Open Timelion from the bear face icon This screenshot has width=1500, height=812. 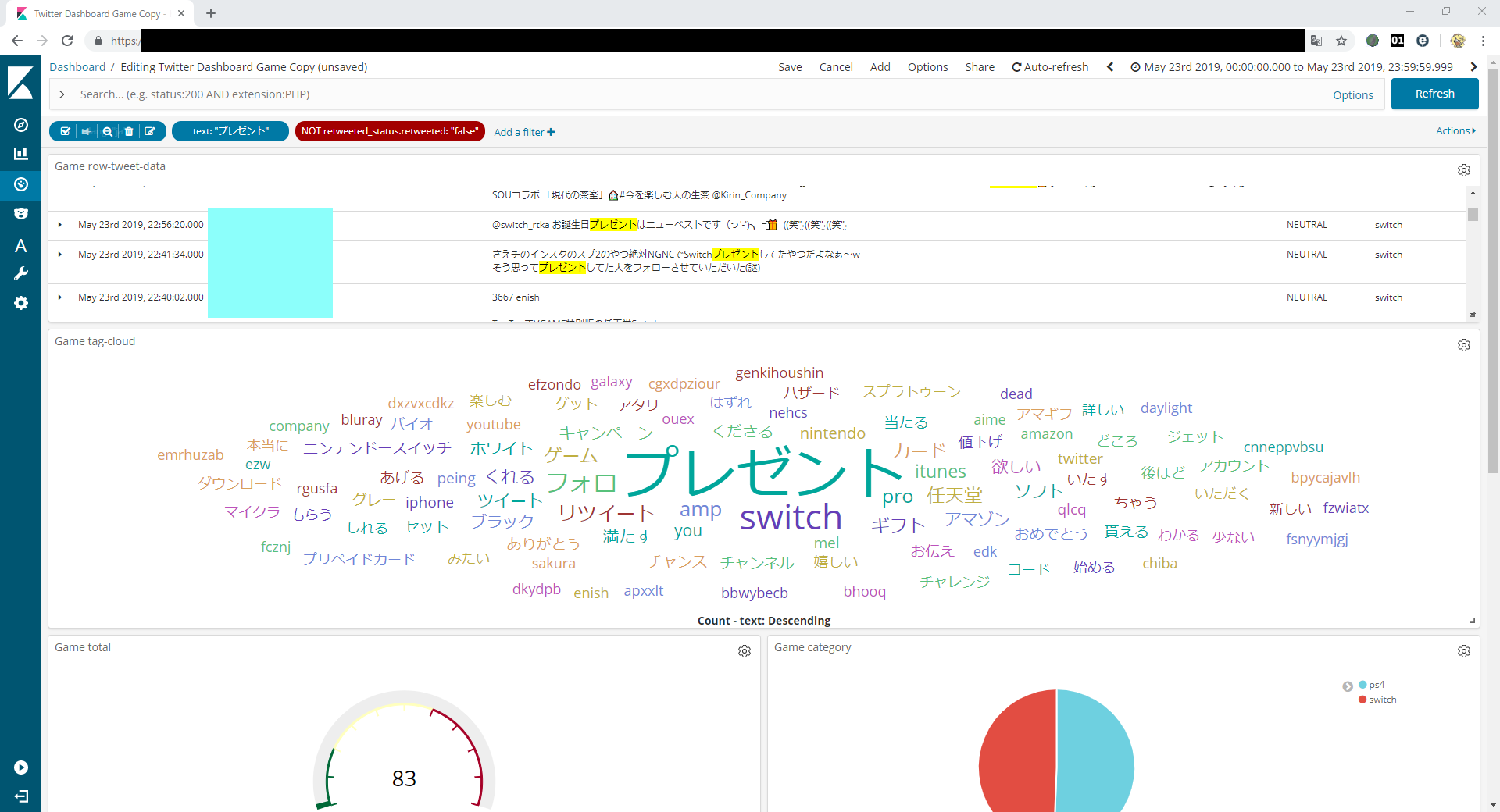pos(21,214)
